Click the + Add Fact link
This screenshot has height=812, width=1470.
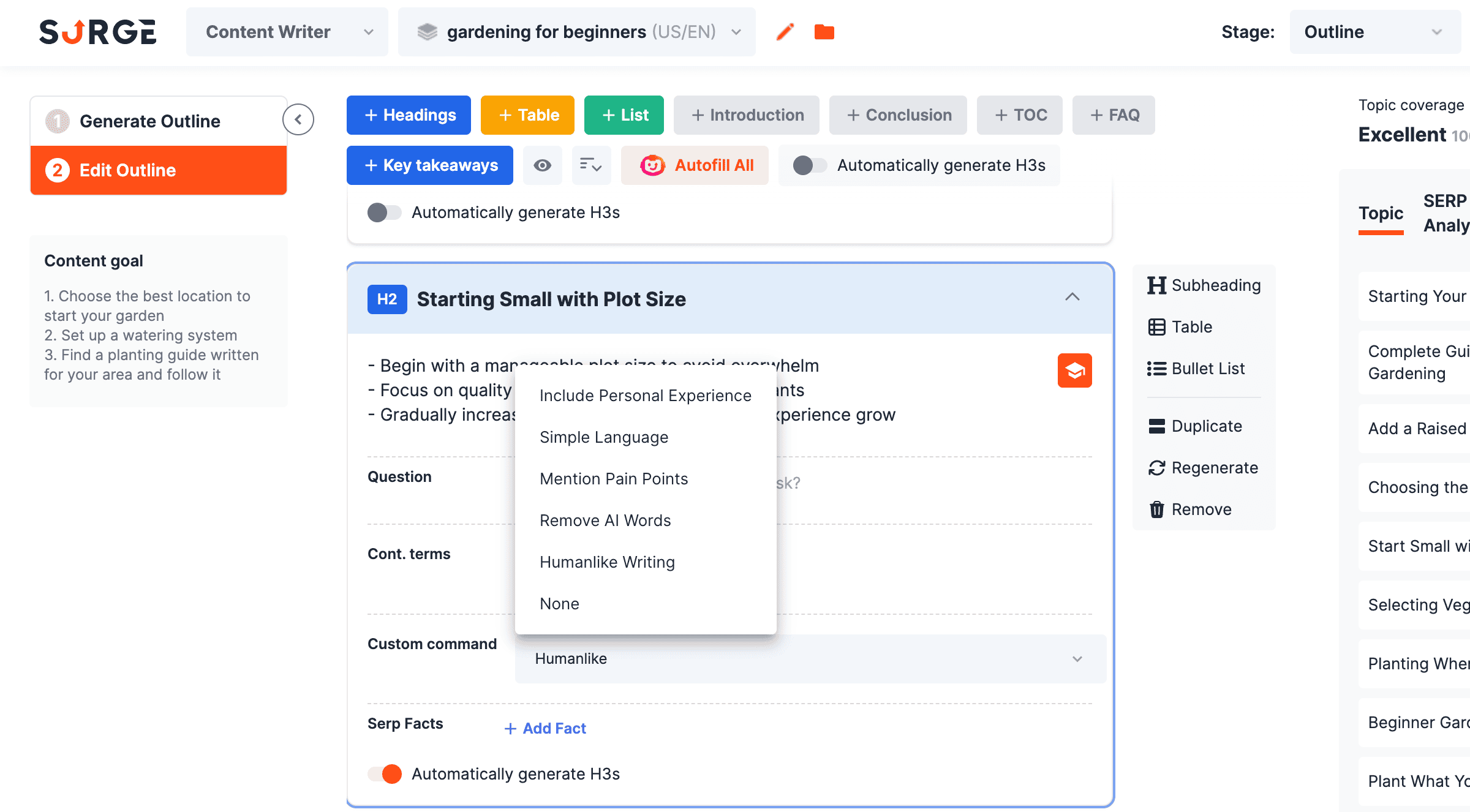point(545,729)
